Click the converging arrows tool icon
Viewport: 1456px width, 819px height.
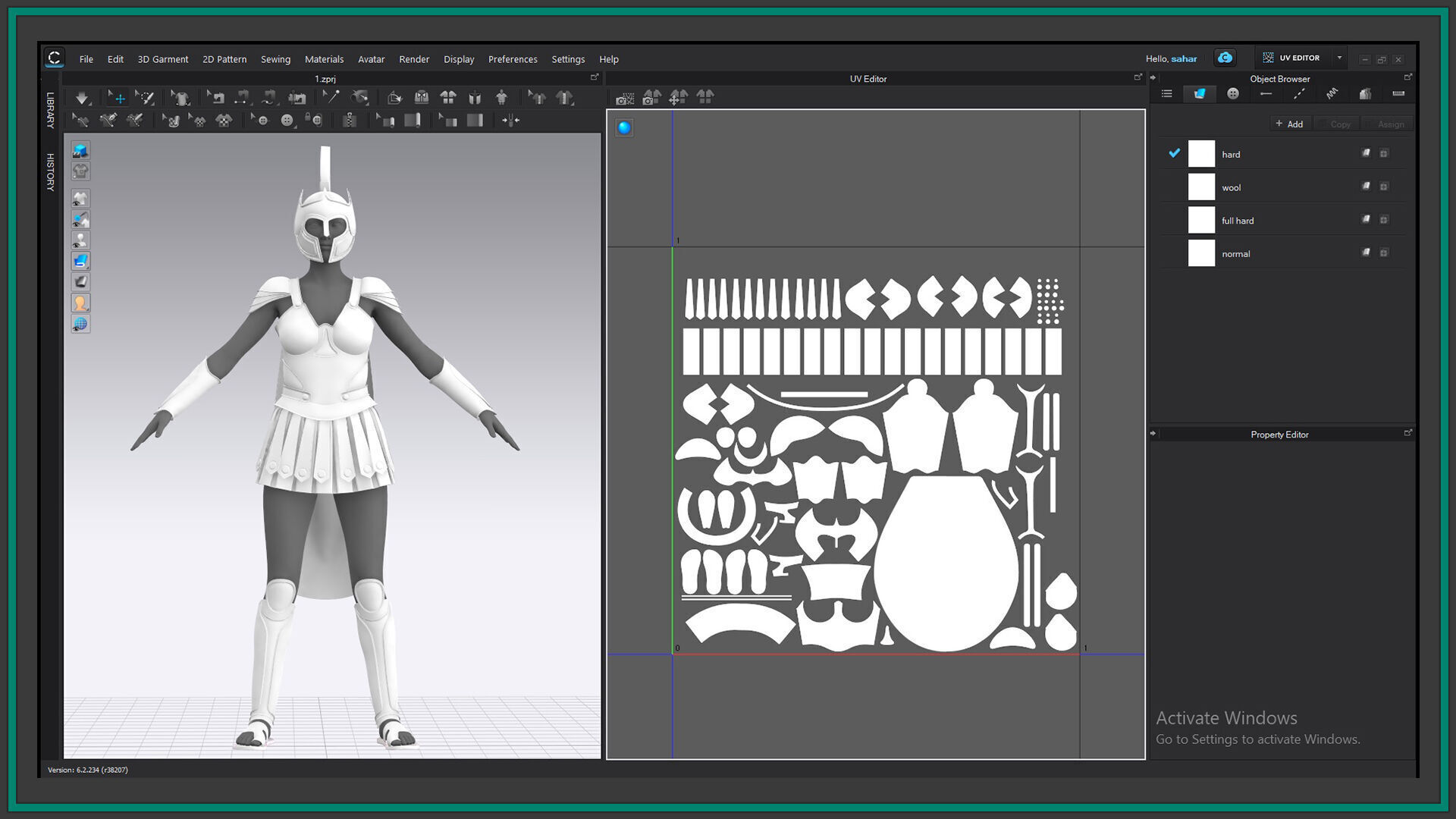pos(510,121)
